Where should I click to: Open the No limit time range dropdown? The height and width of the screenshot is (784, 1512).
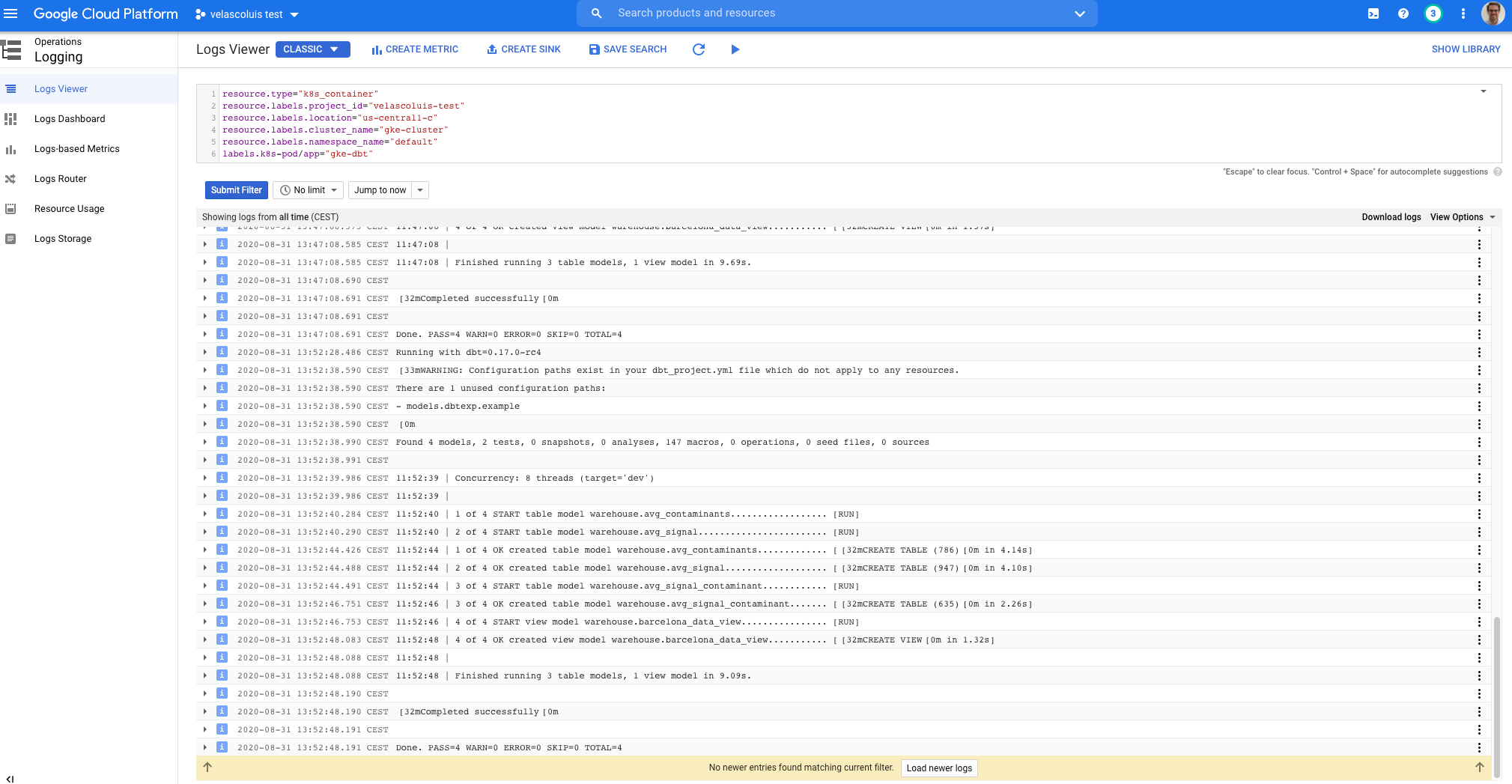tap(308, 190)
